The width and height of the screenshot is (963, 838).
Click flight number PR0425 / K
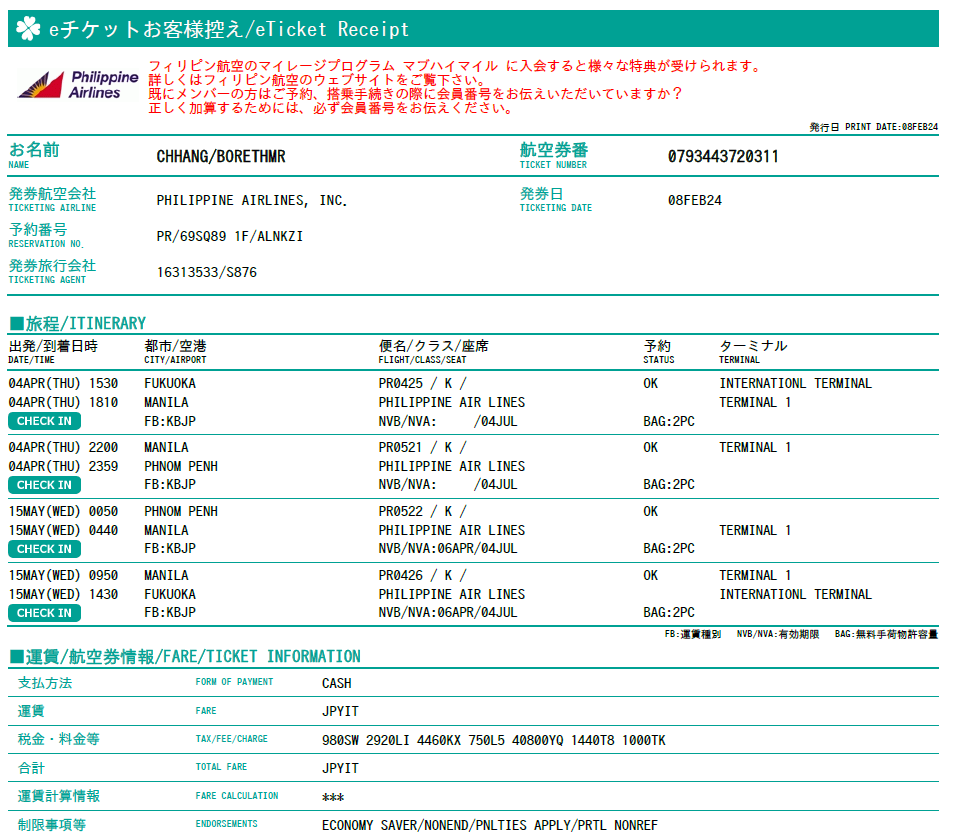coord(422,383)
